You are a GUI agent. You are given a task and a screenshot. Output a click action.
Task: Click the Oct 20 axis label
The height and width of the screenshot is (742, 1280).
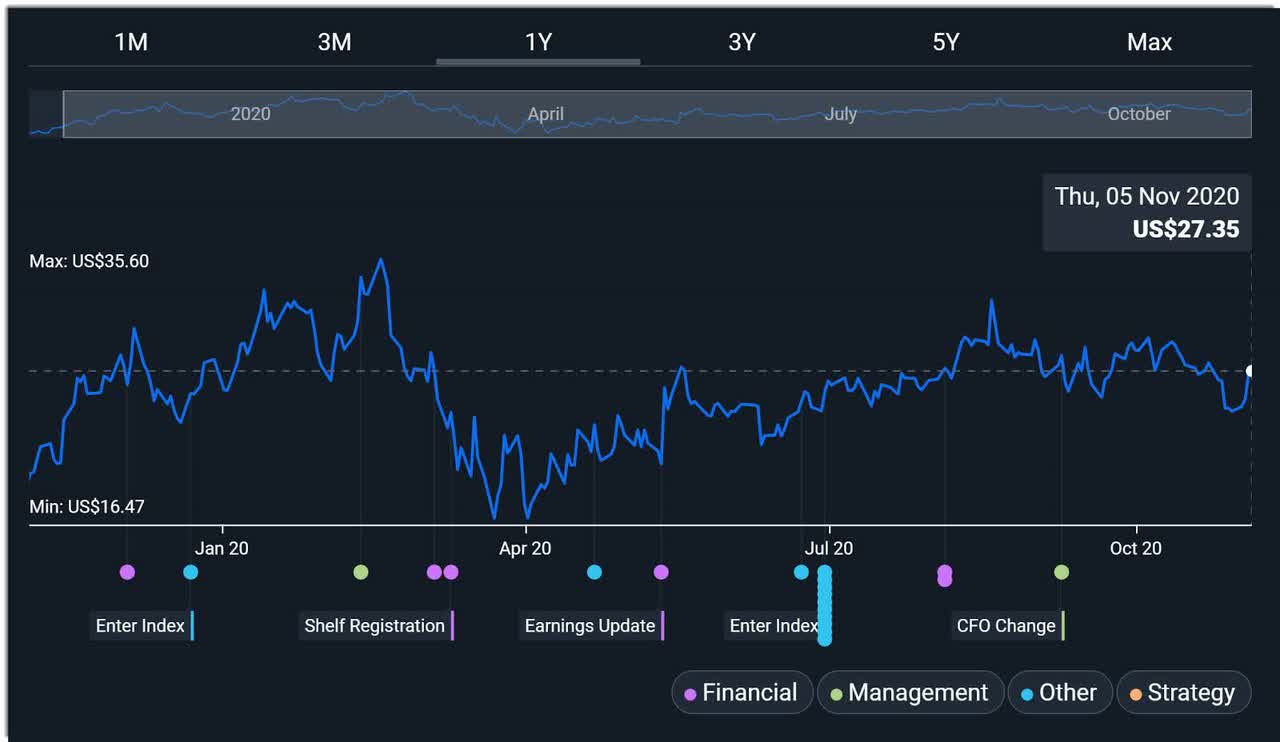point(1136,548)
